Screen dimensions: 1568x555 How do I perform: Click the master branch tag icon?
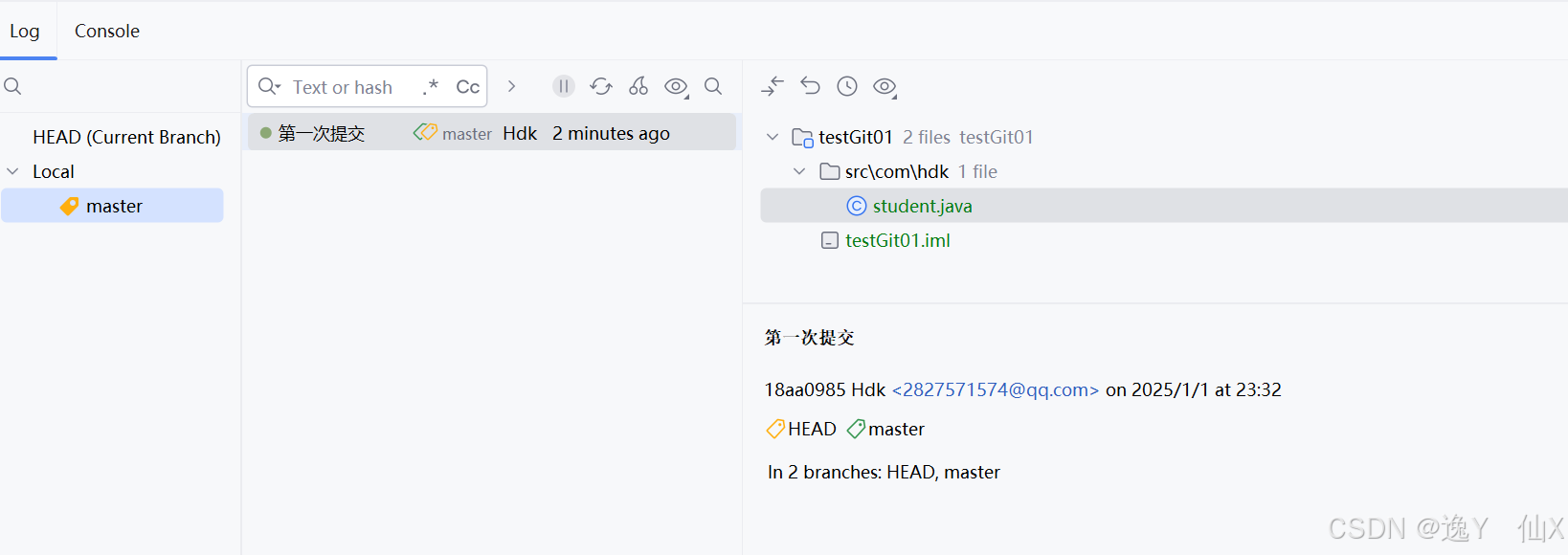(x=69, y=206)
